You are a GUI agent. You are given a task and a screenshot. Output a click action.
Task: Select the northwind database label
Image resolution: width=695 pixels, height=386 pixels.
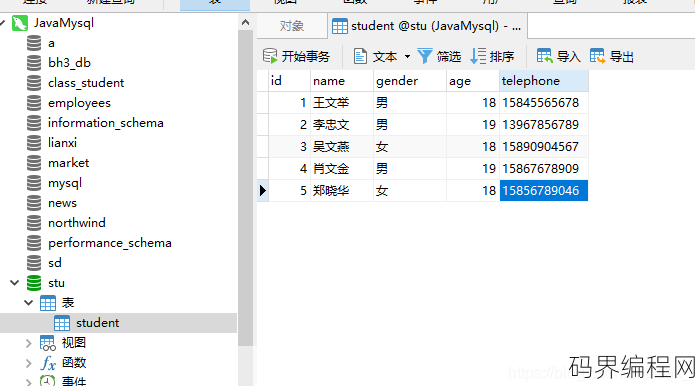[77, 223]
